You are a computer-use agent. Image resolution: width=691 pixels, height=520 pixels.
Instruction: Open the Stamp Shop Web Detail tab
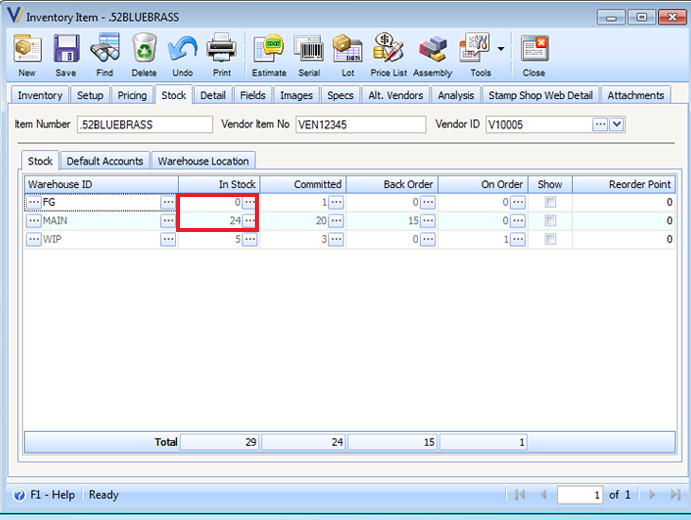[x=540, y=95]
